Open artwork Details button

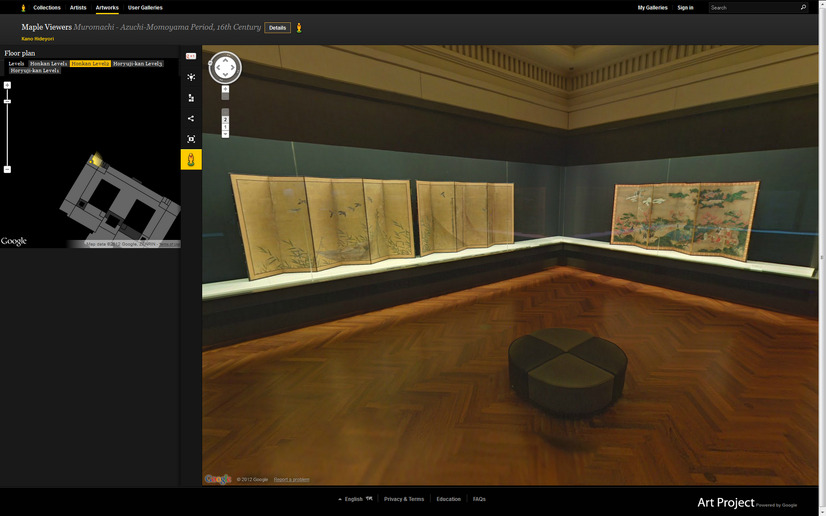(x=278, y=28)
